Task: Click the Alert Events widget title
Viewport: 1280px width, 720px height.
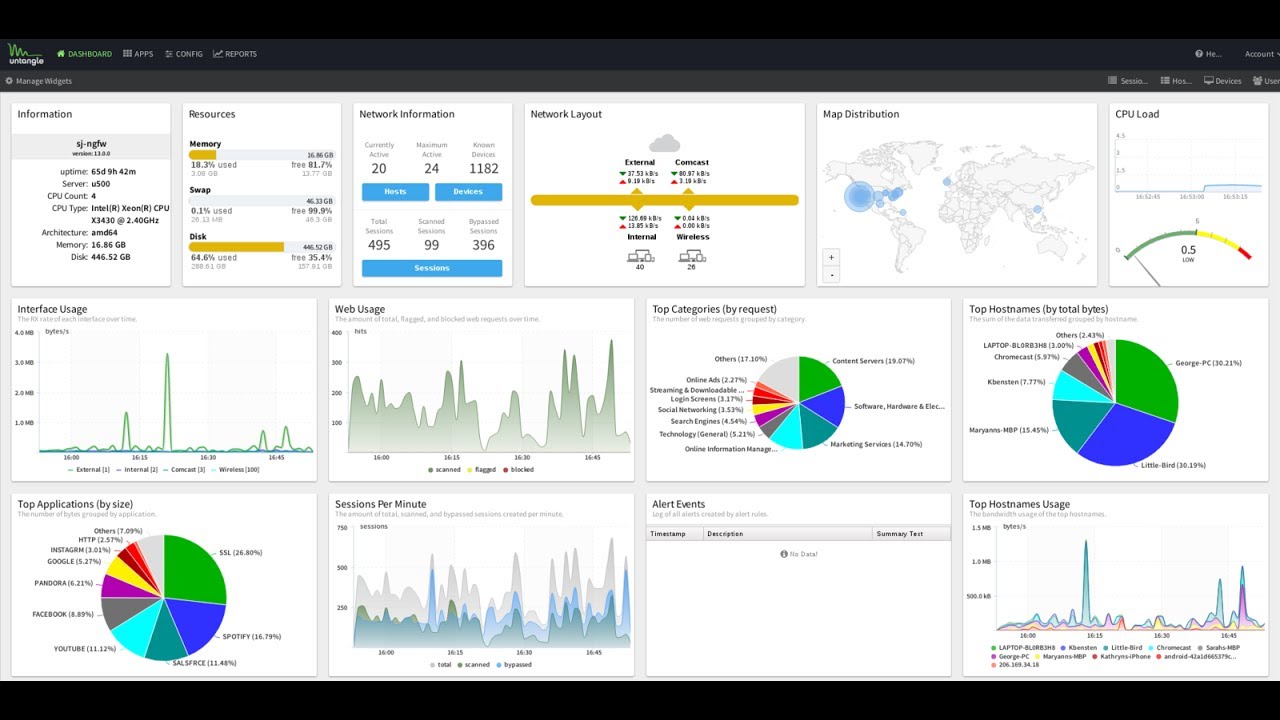Action: [679, 504]
